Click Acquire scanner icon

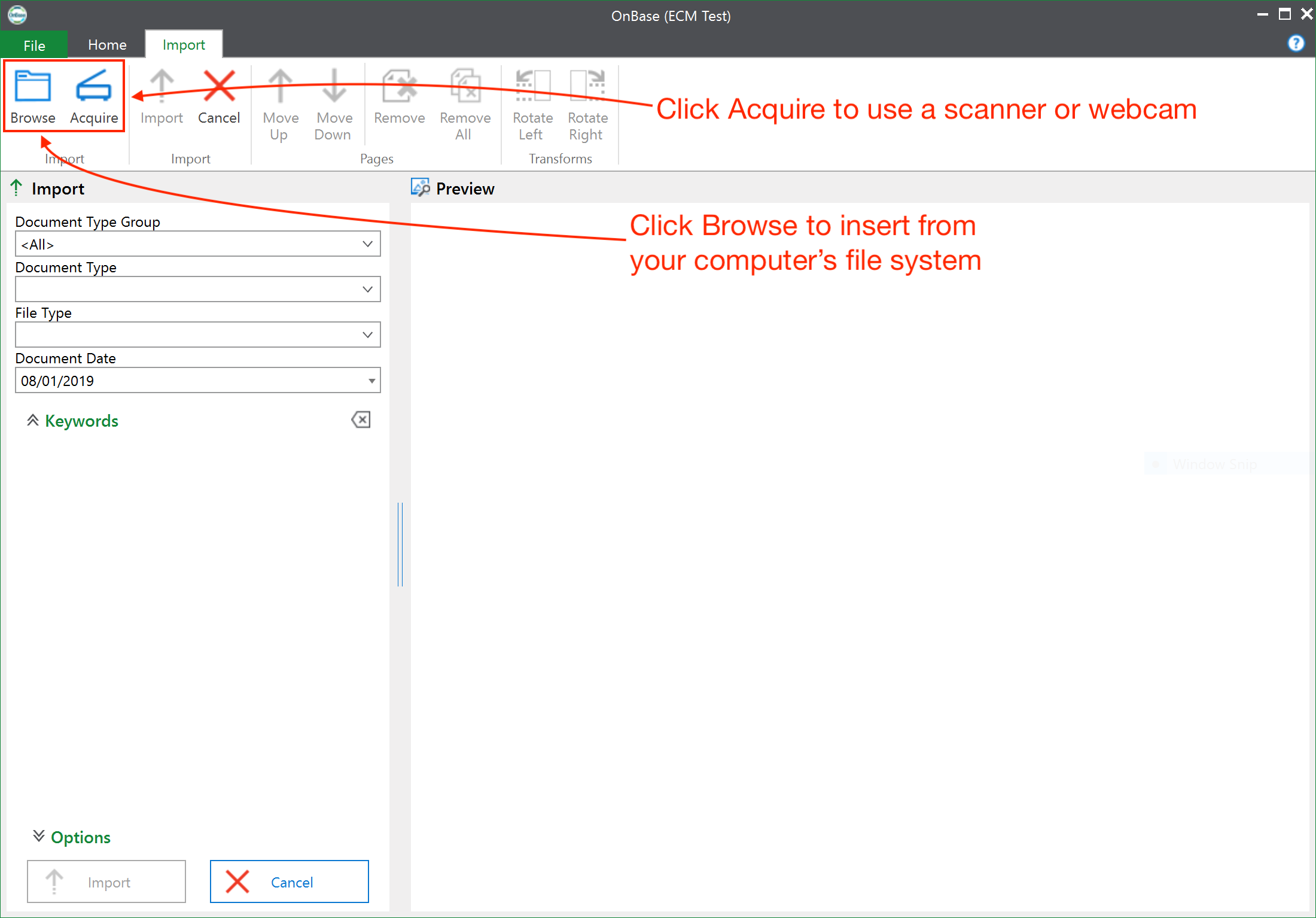(x=94, y=86)
